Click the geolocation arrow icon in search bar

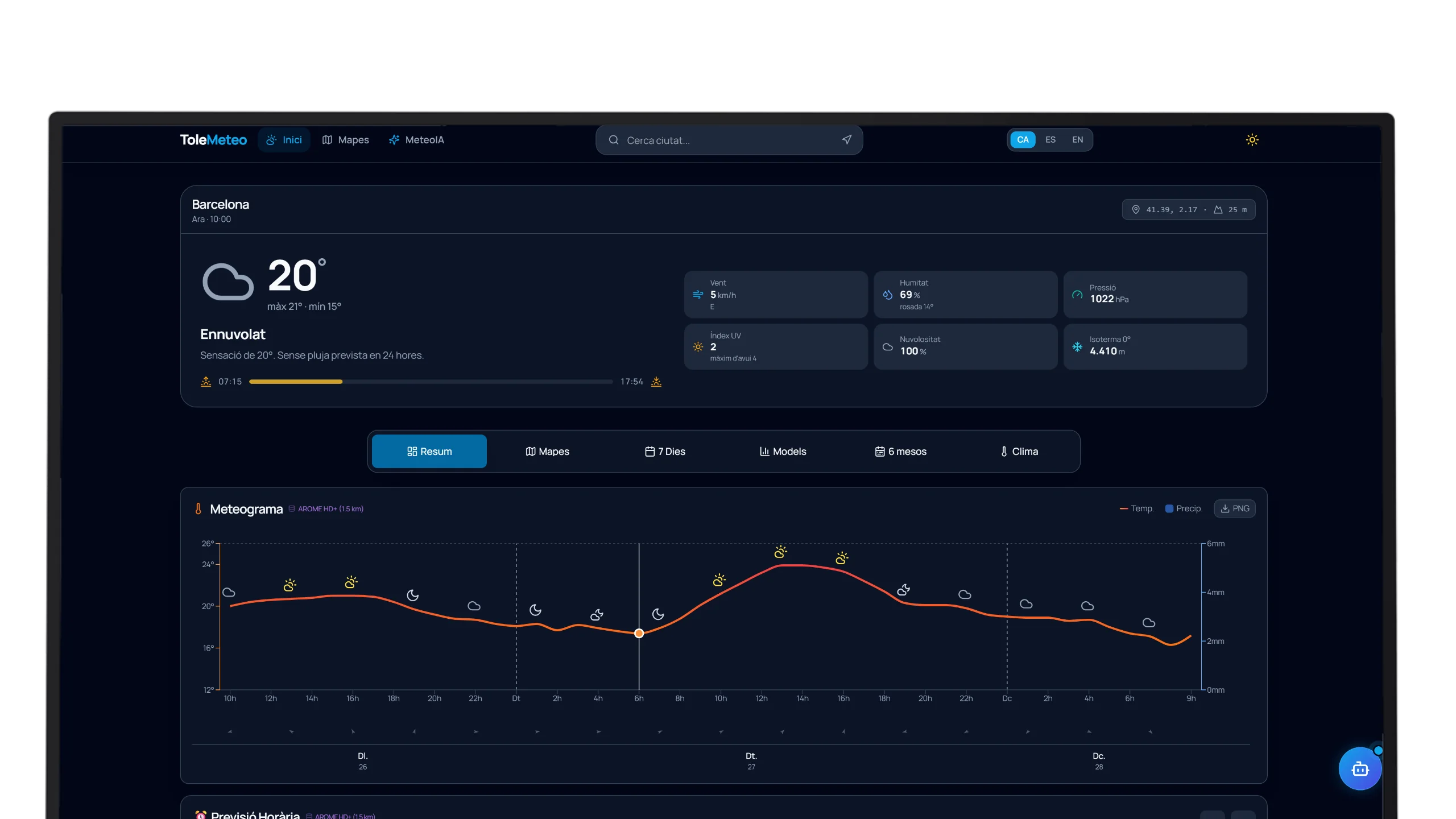coord(847,140)
